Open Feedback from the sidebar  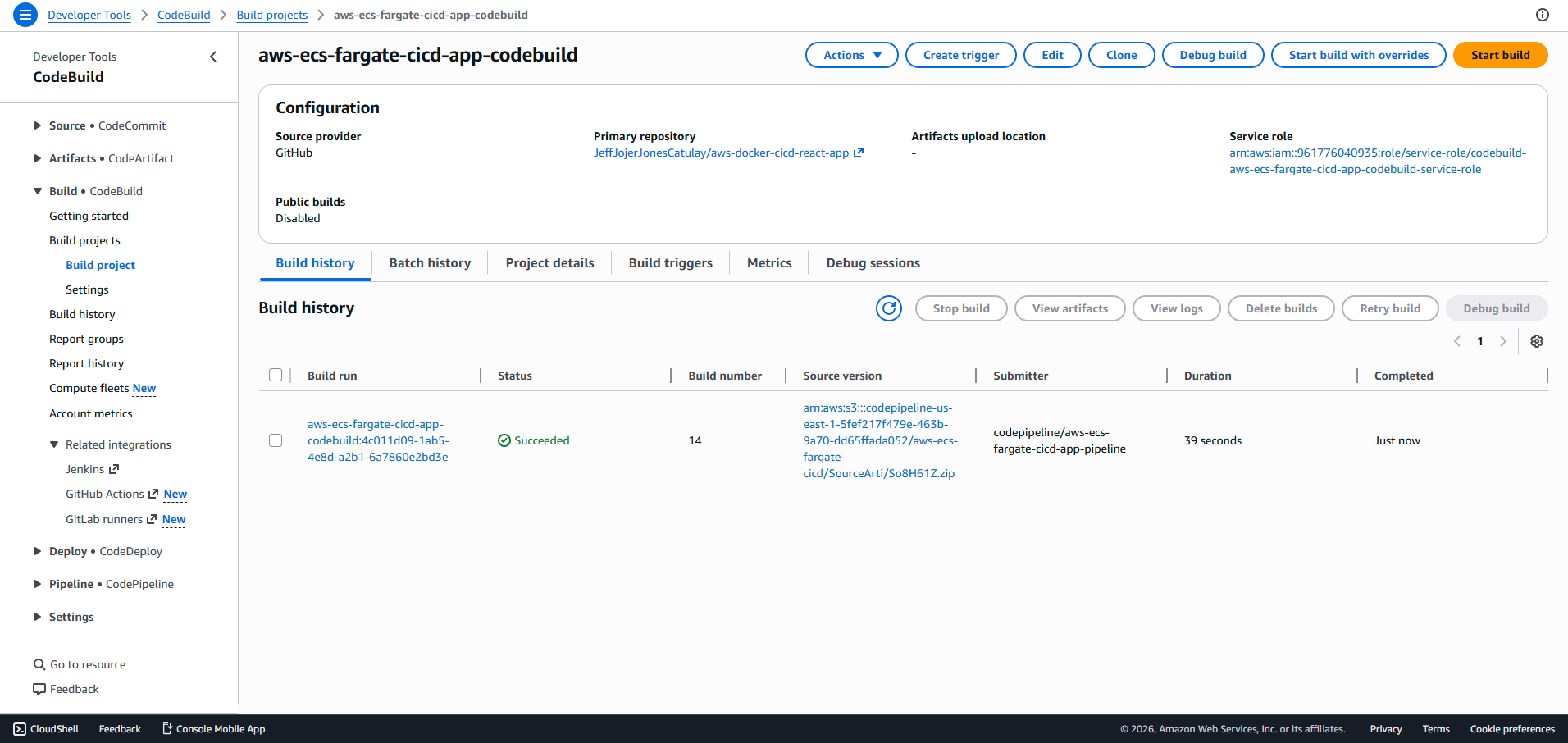[x=66, y=689]
